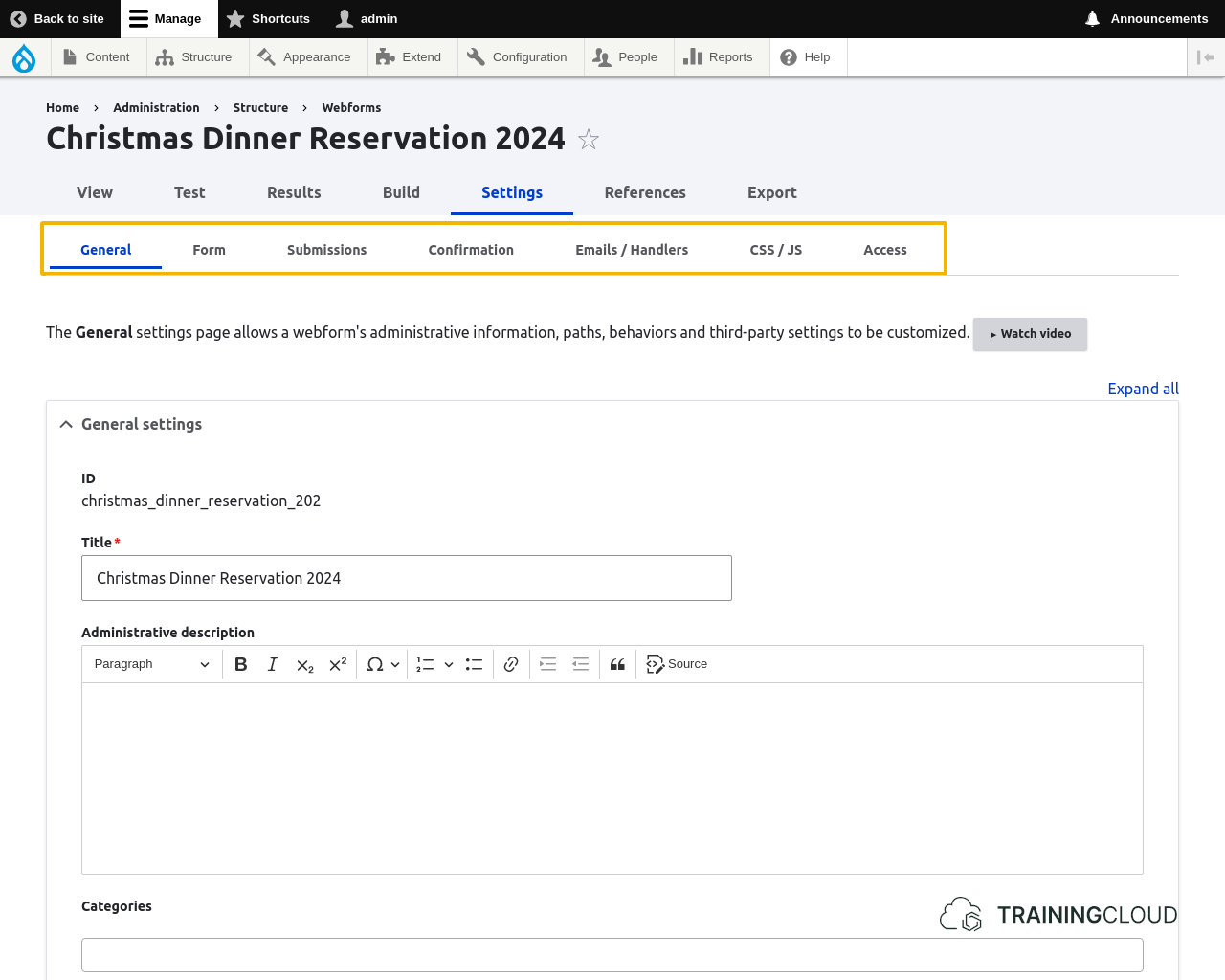Insert a link with the link icon
Viewport: 1225px width, 980px height.
(511, 664)
